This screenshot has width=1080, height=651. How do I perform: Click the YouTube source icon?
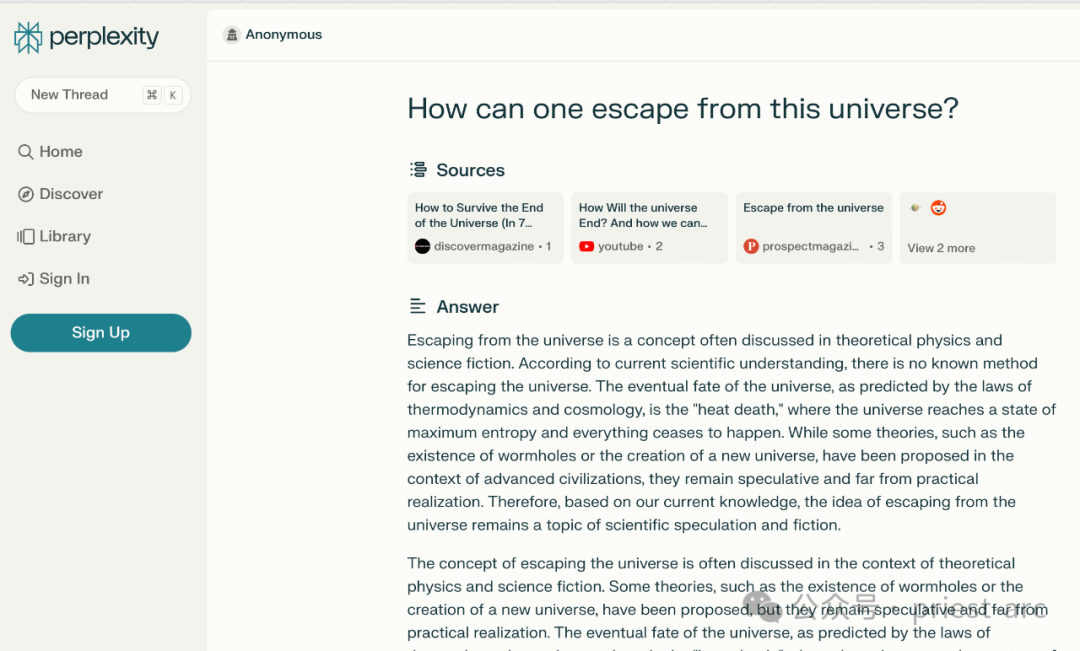[586, 246]
